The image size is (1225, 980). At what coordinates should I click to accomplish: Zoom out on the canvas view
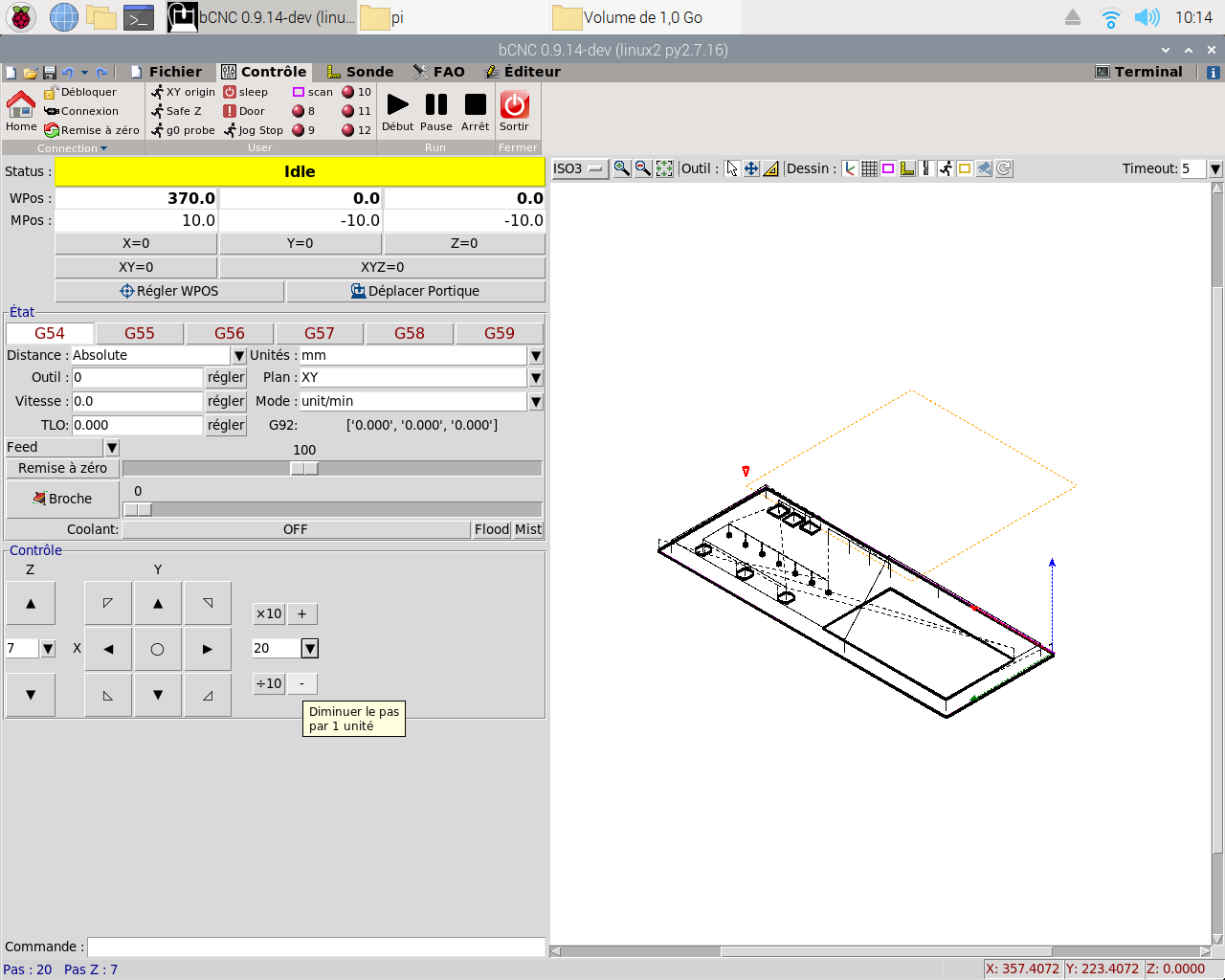pos(643,168)
